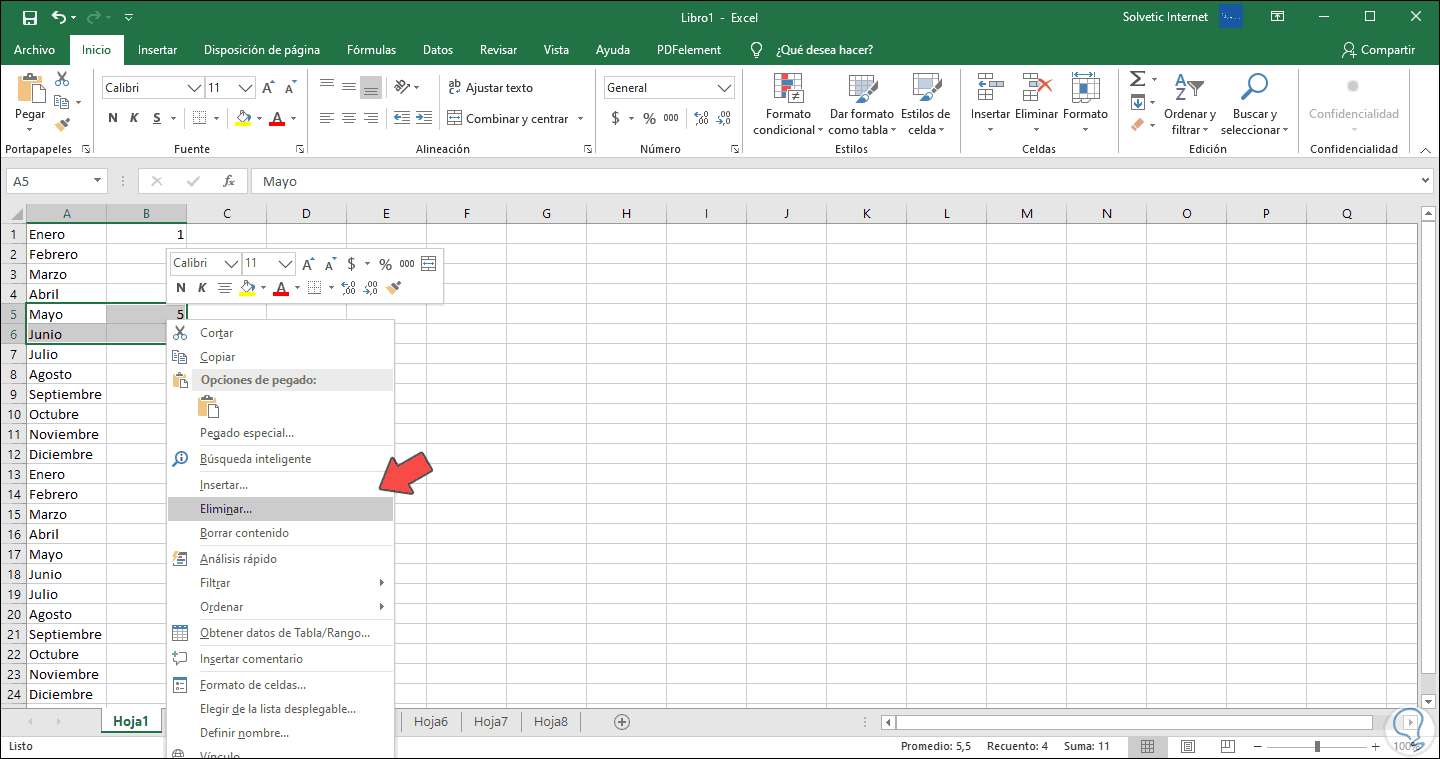Click Increase Font Size in ribbon

(x=268, y=88)
